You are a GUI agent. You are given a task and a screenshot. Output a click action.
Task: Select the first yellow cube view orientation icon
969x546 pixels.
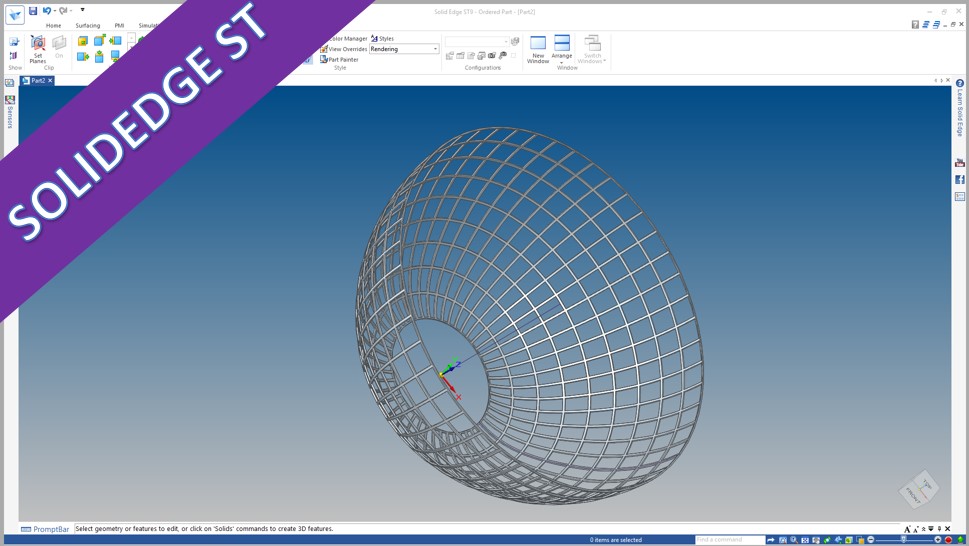pyautogui.click(x=83, y=41)
